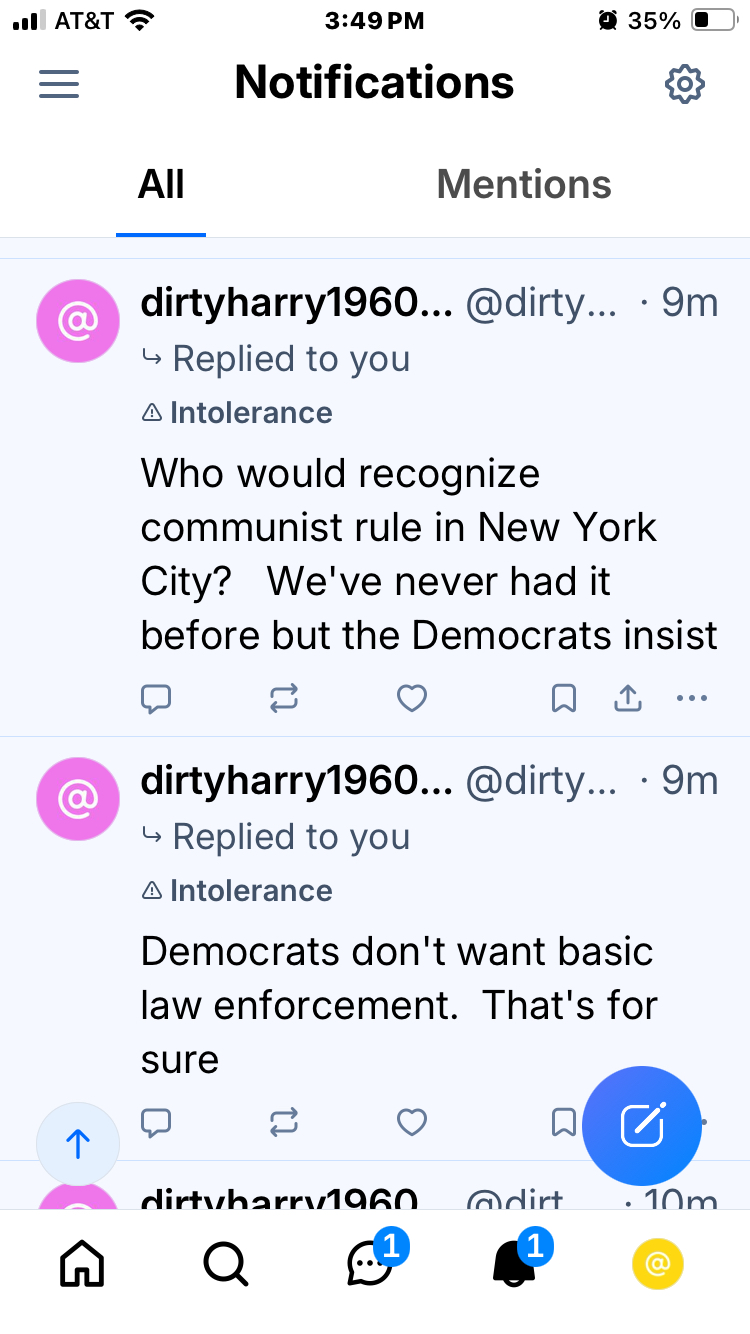Switch to the Mentions tab

coord(523,185)
